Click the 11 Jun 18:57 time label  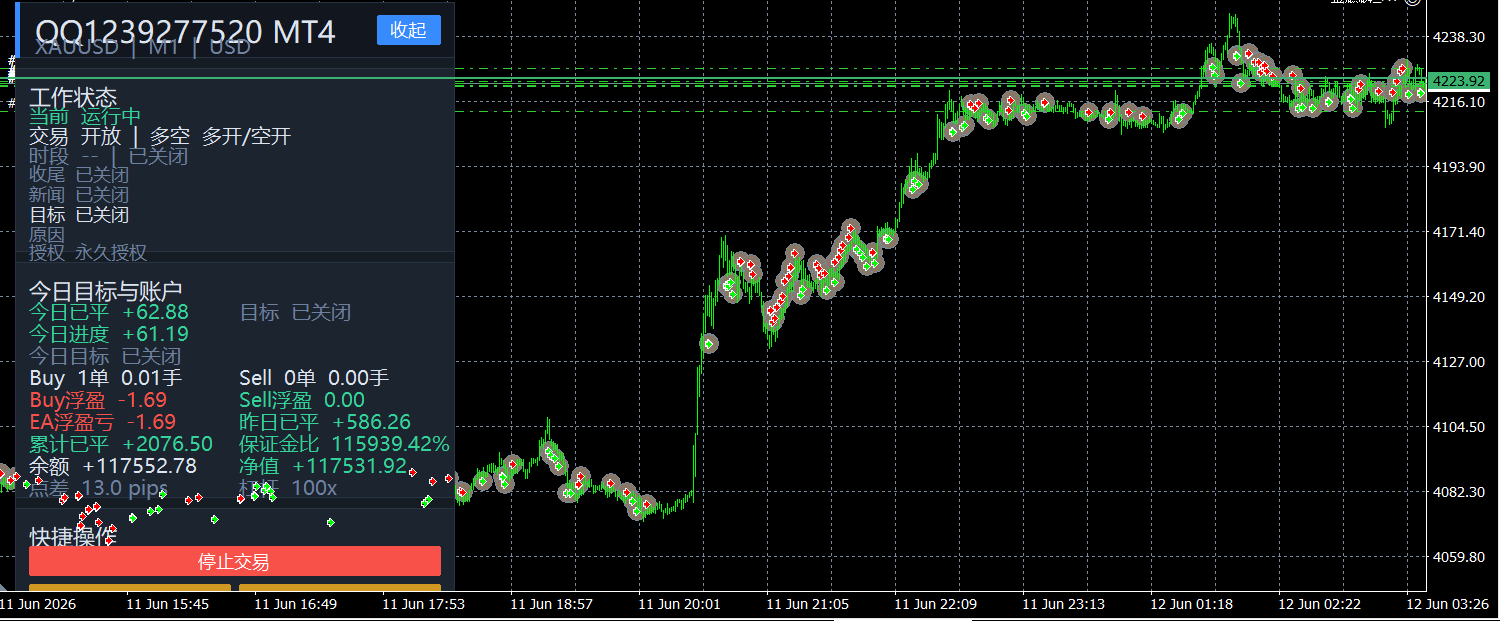pos(552,605)
